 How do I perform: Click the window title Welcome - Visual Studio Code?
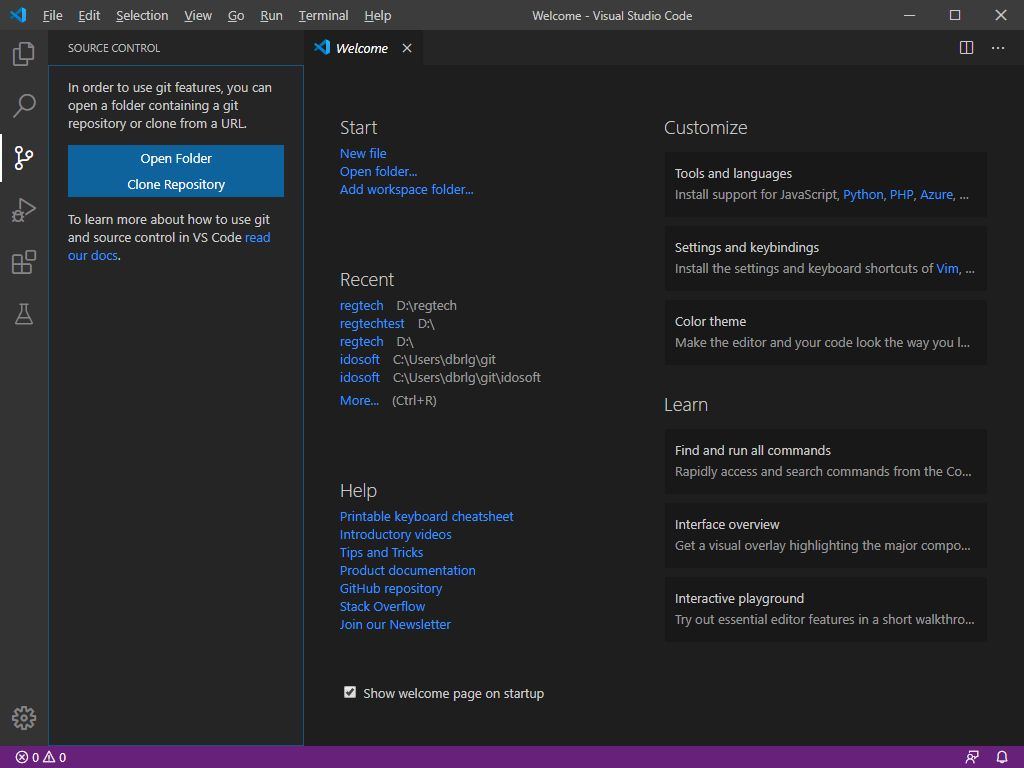coord(612,15)
